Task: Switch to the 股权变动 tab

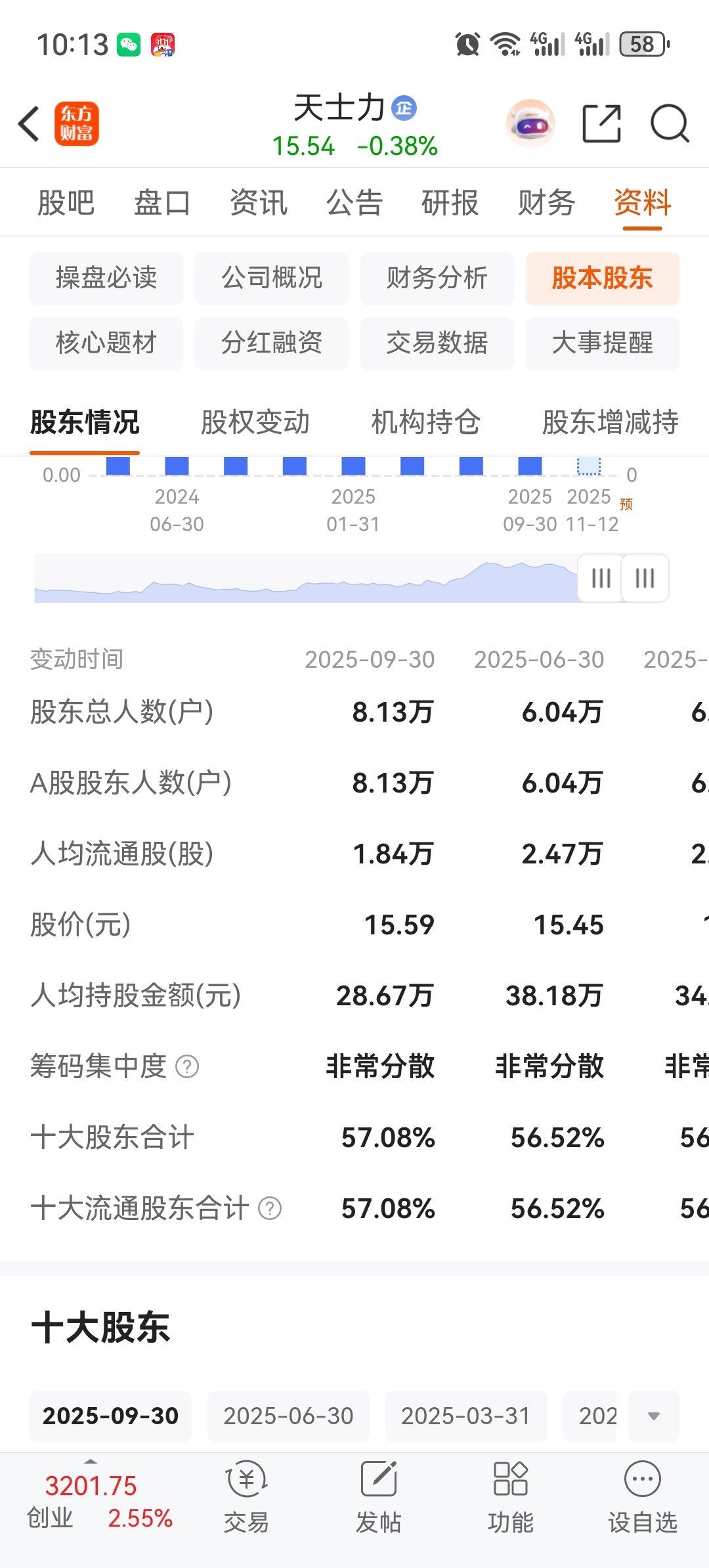Action: tap(255, 422)
